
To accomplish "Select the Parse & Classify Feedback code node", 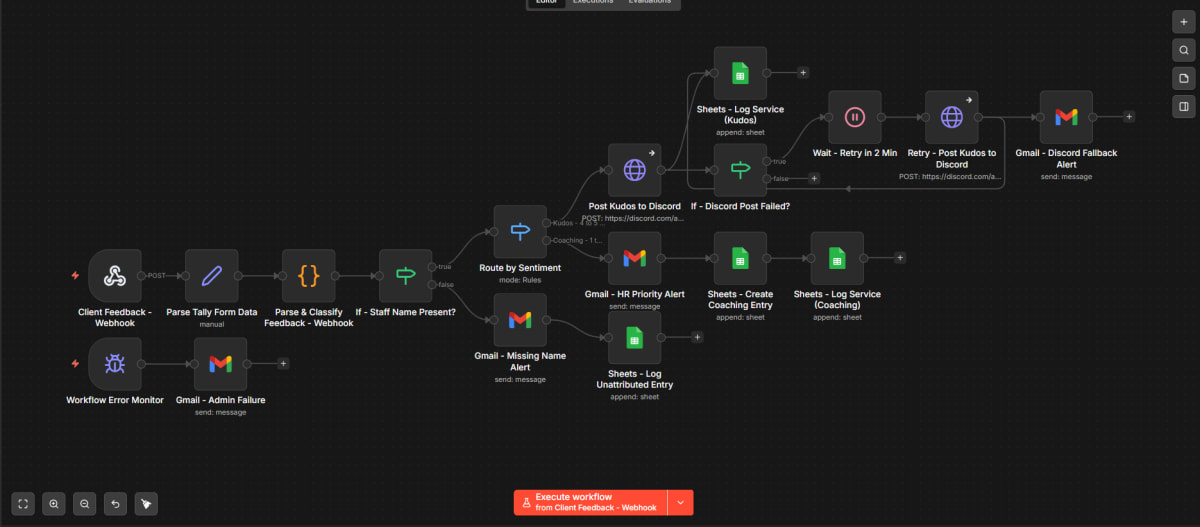I will tap(309, 276).
